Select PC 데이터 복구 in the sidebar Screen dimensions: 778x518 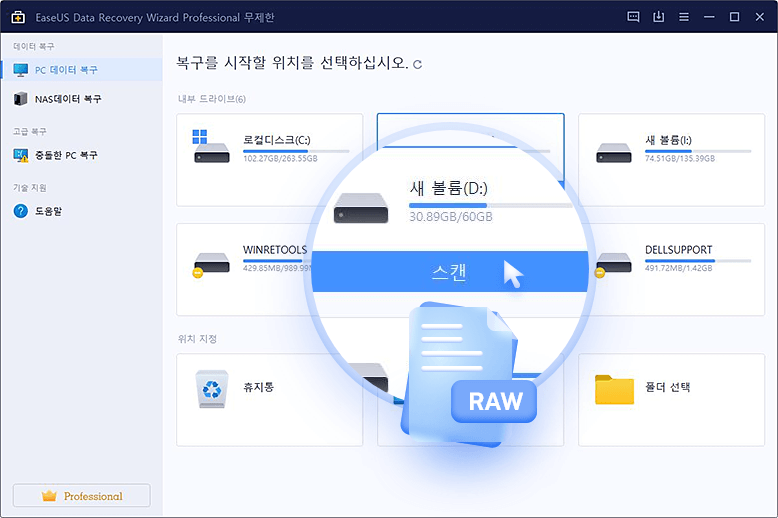click(68, 70)
